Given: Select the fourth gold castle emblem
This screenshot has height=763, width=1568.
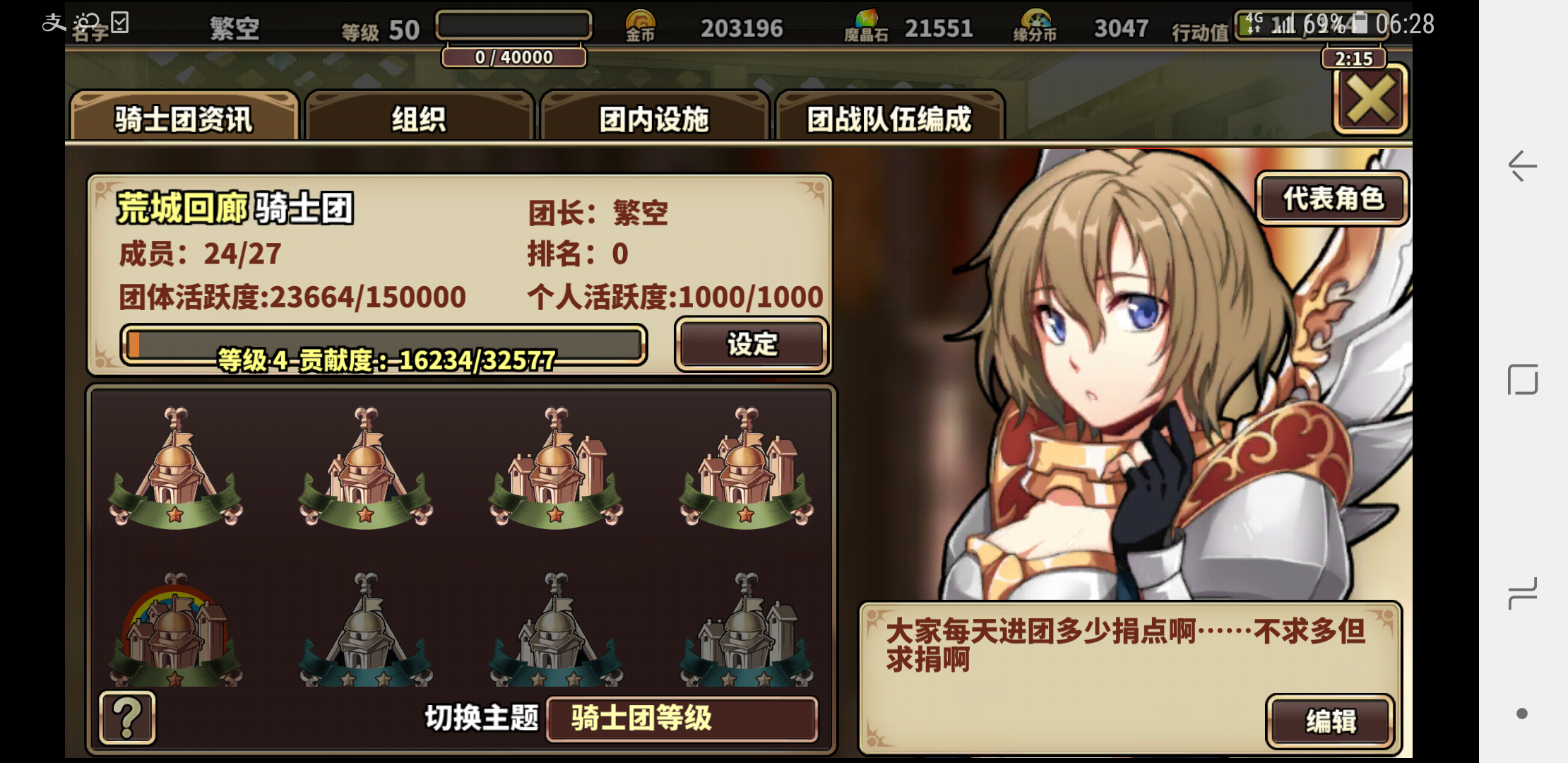Looking at the screenshot, I should point(746,468).
